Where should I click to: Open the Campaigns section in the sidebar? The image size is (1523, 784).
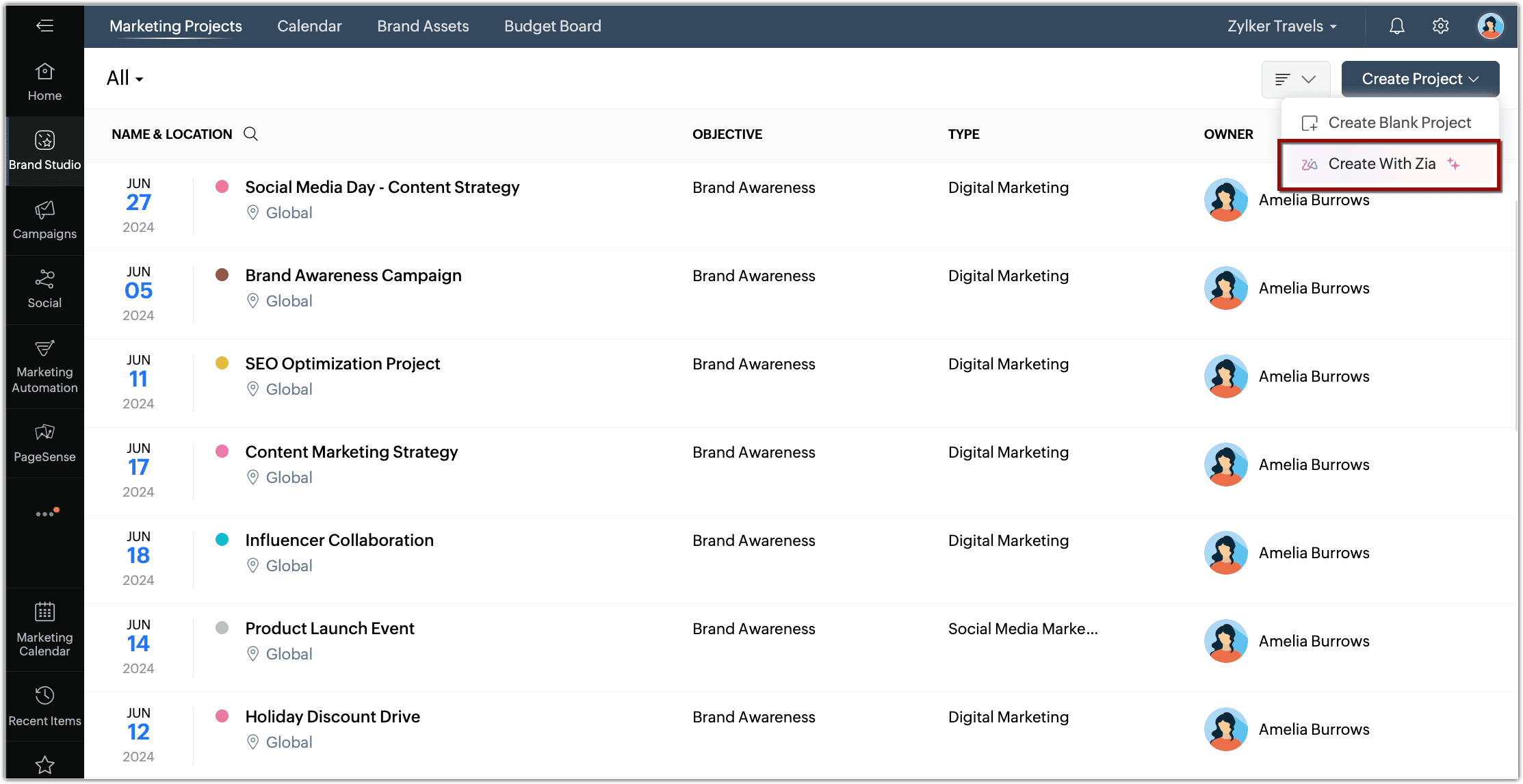(44, 220)
